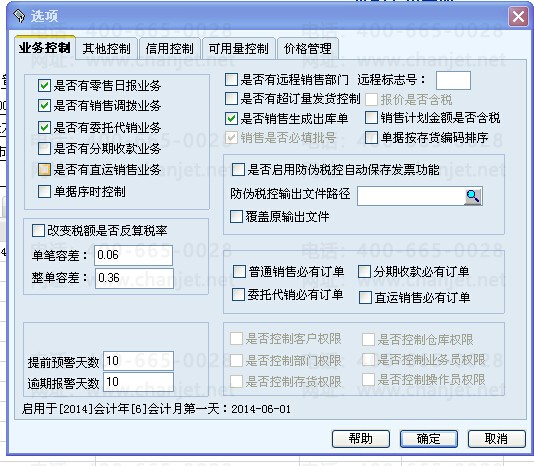Screen dimensions: 534x466
Task: Open the 信用控制 tab
Action: pyautogui.click(x=170, y=49)
